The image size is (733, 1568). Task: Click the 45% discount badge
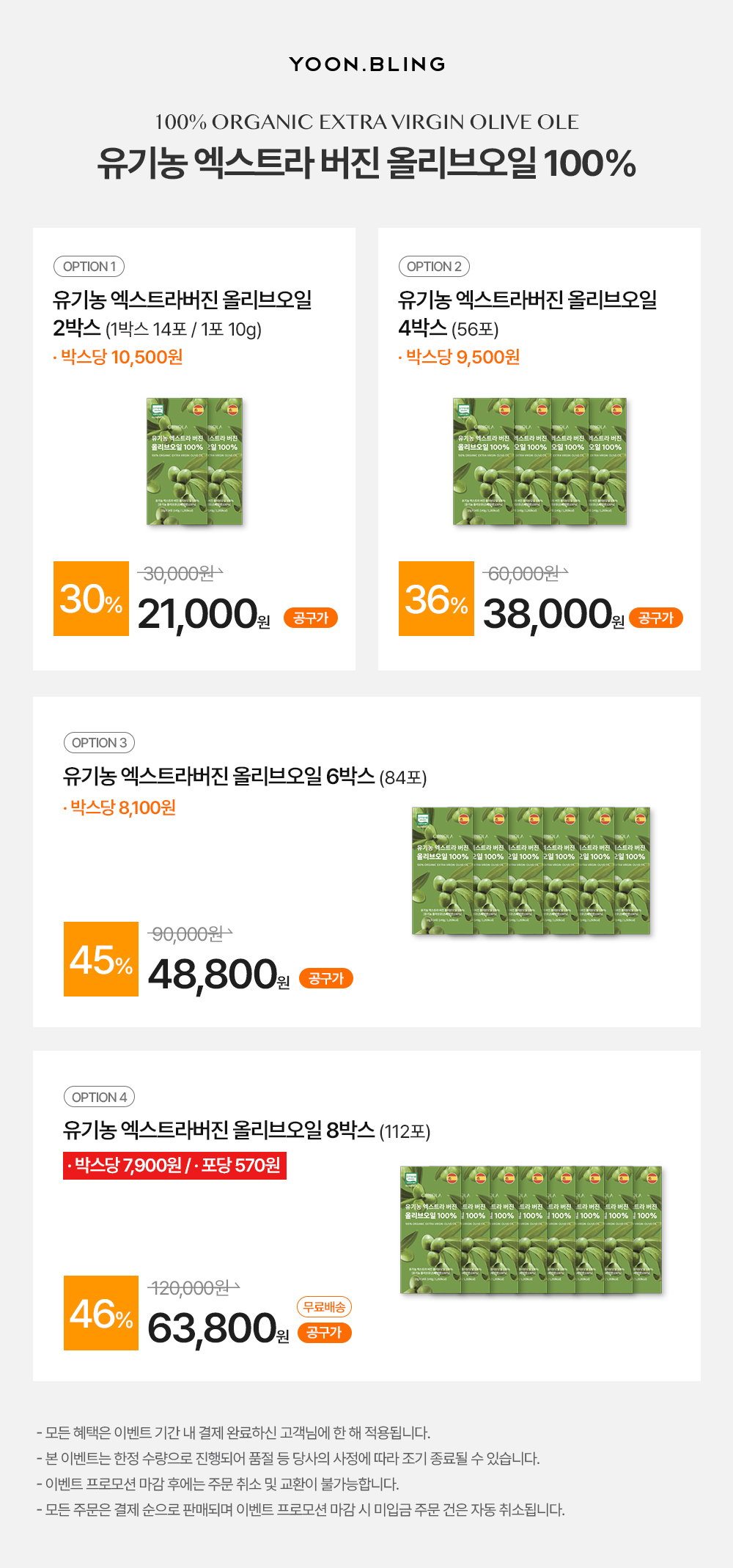(101, 959)
